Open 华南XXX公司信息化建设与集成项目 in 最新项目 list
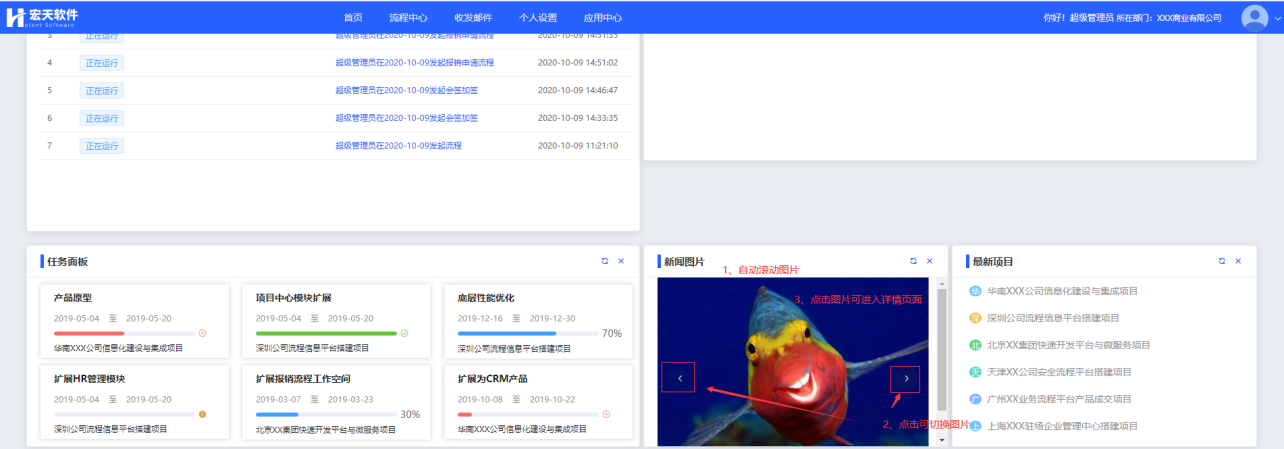1284x449 pixels. pyautogui.click(x=1062, y=291)
